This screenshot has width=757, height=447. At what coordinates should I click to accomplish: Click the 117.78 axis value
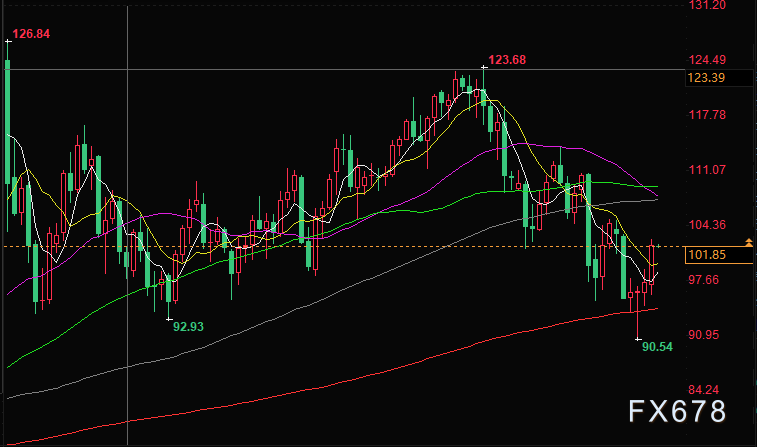tap(707, 115)
